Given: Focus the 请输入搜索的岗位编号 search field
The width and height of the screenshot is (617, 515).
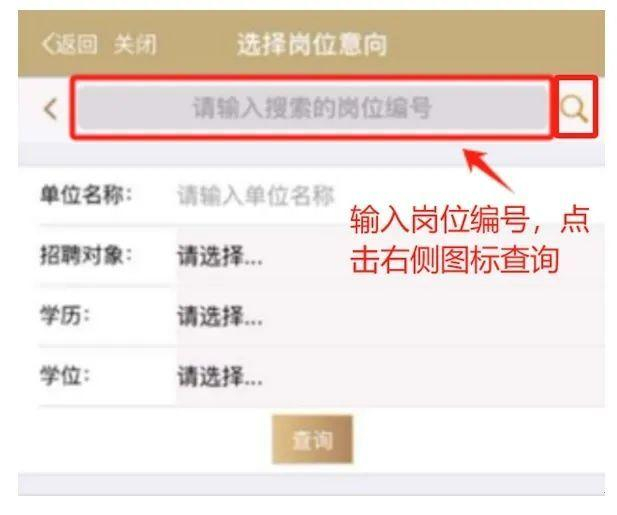Looking at the screenshot, I should pos(312,107).
